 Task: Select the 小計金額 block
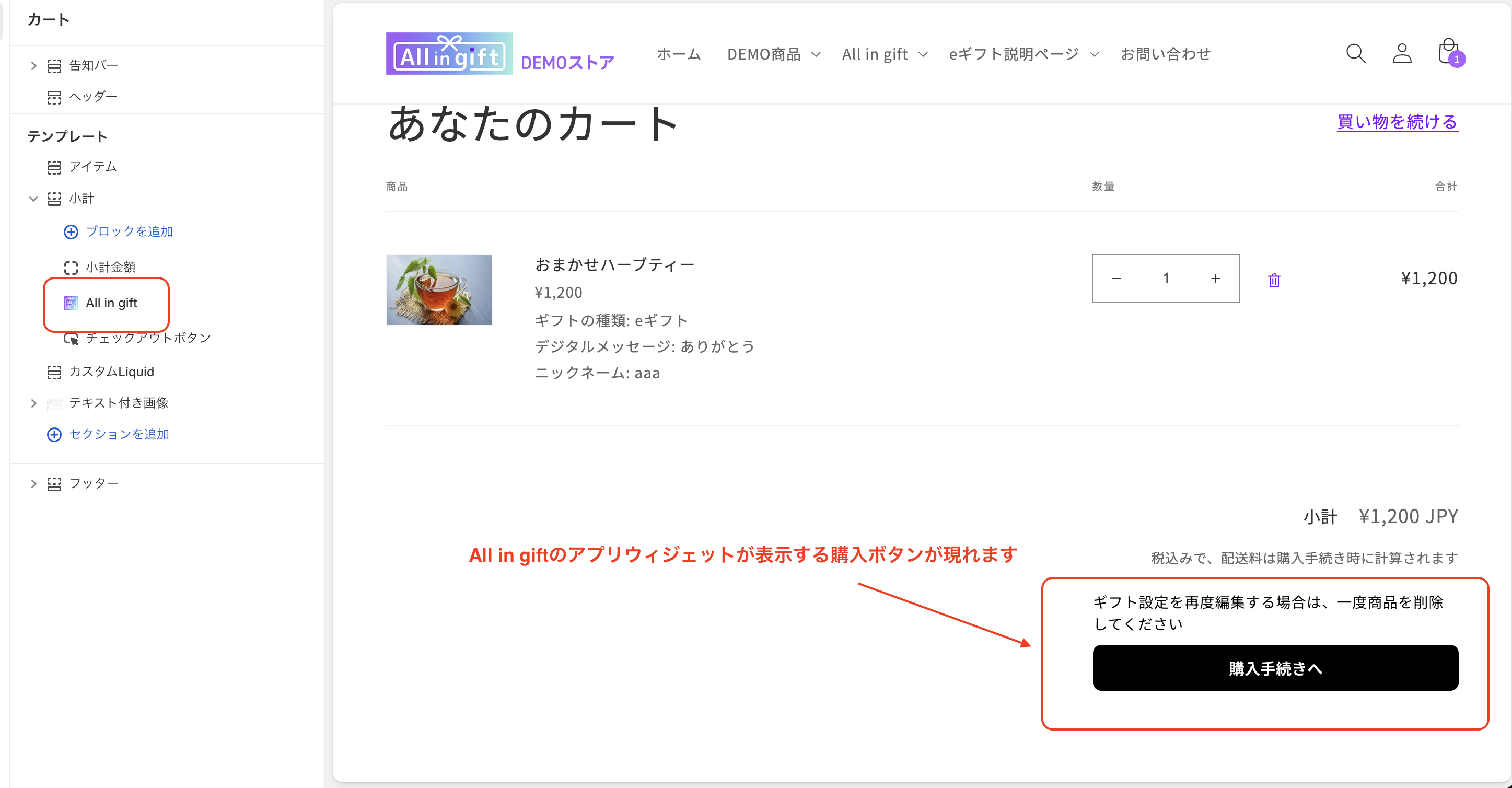tap(110, 267)
